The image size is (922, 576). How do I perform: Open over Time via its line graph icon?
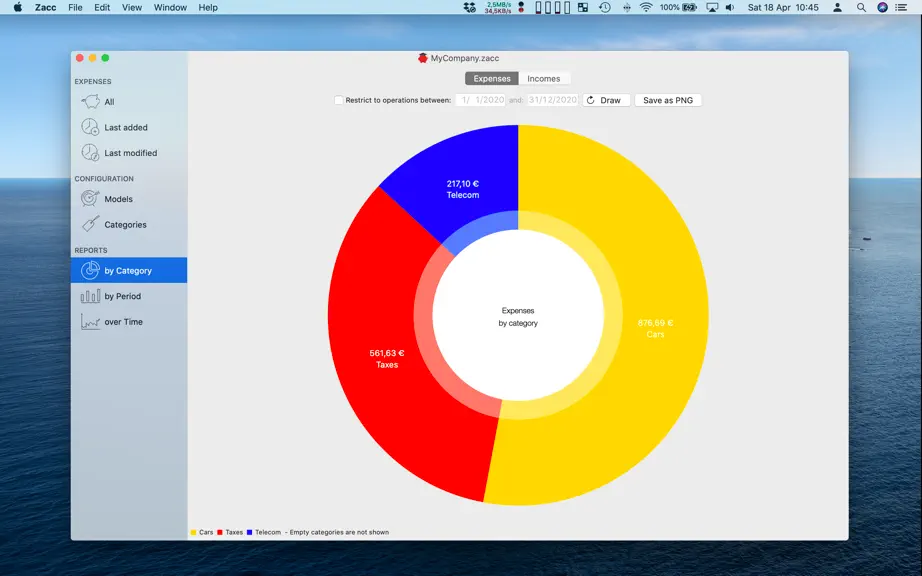90,322
